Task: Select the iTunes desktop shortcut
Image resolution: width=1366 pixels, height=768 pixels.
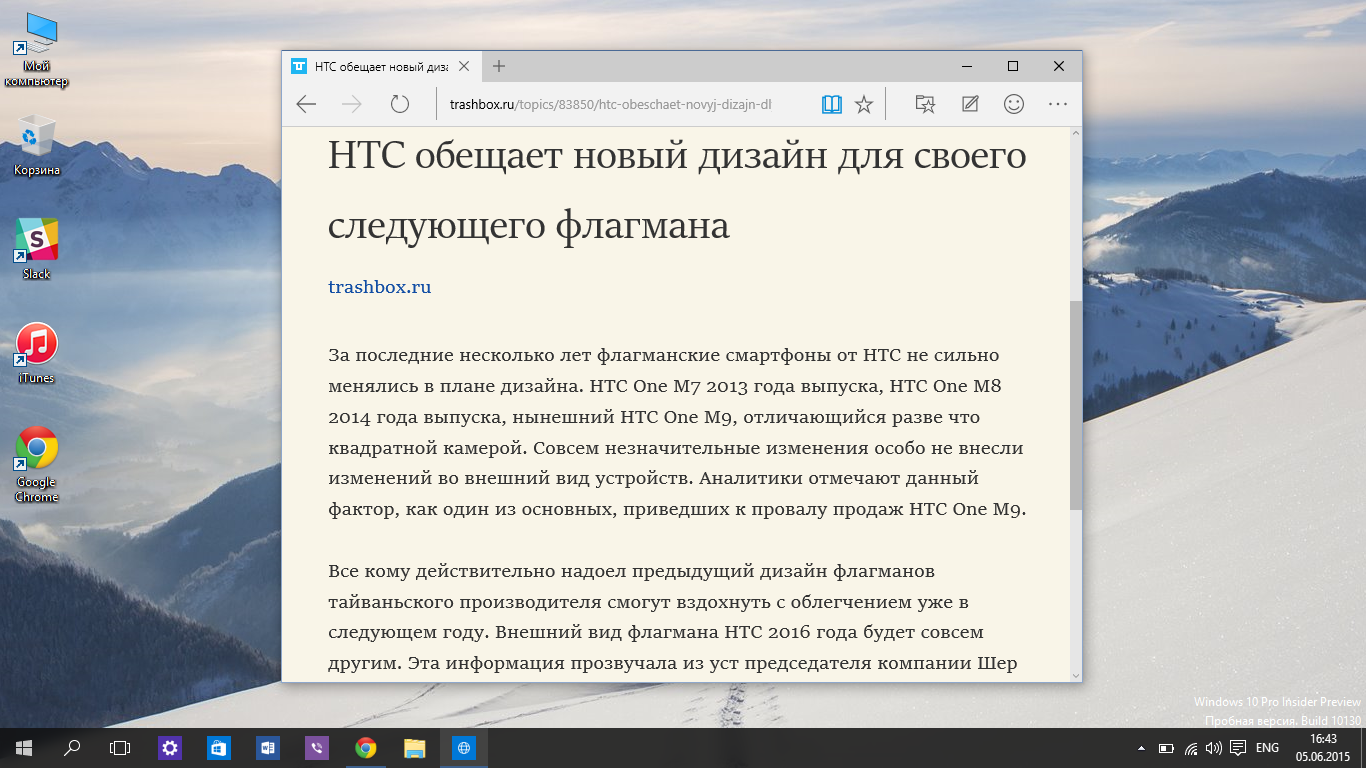Action: tap(36, 353)
